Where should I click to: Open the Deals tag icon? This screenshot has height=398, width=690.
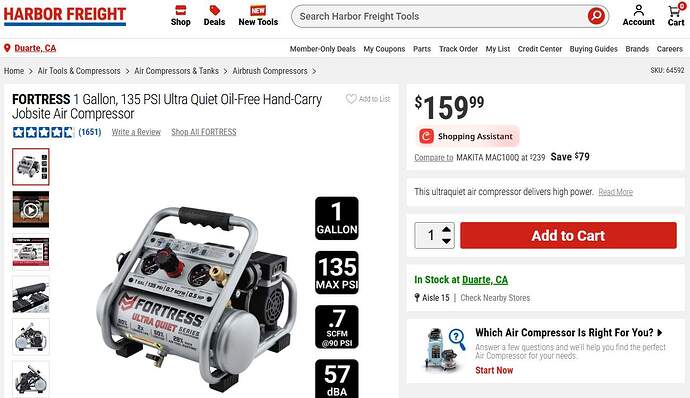pyautogui.click(x=214, y=10)
